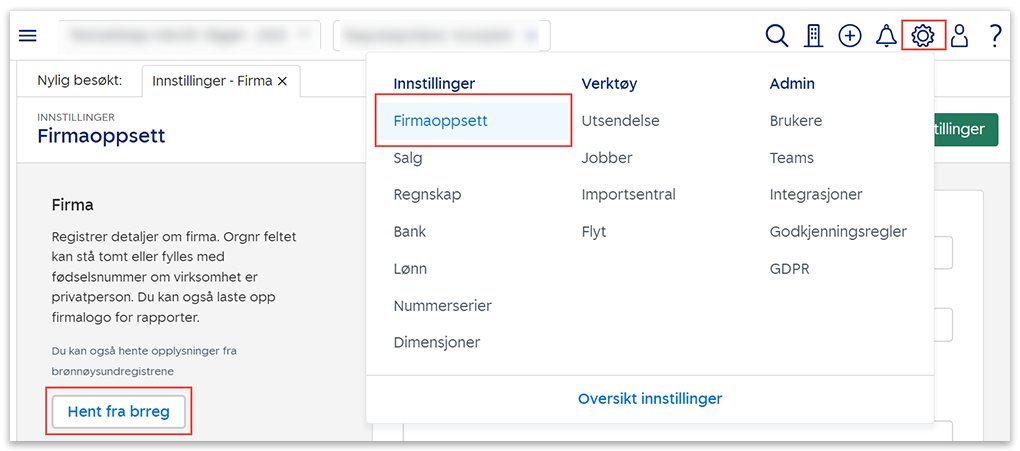Click the search magnifier icon
Screen dimensions: 1020x451
tap(777, 36)
